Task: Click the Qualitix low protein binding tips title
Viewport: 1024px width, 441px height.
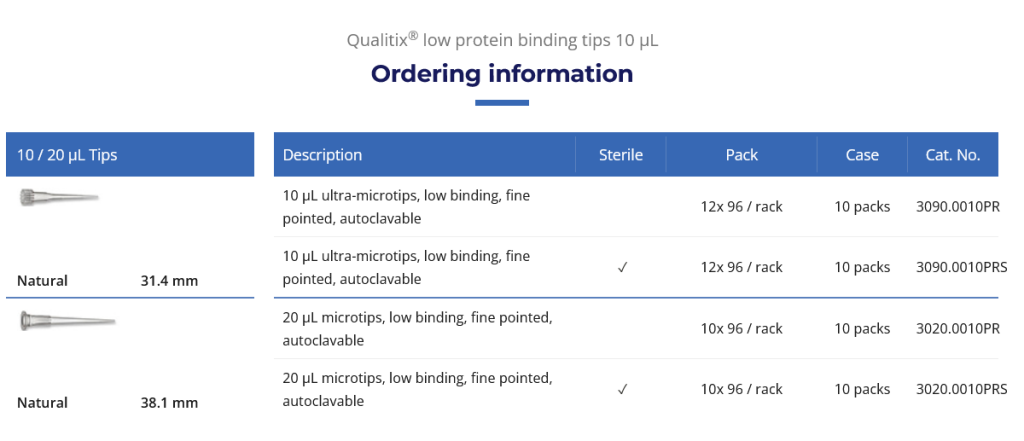Action: pos(502,41)
